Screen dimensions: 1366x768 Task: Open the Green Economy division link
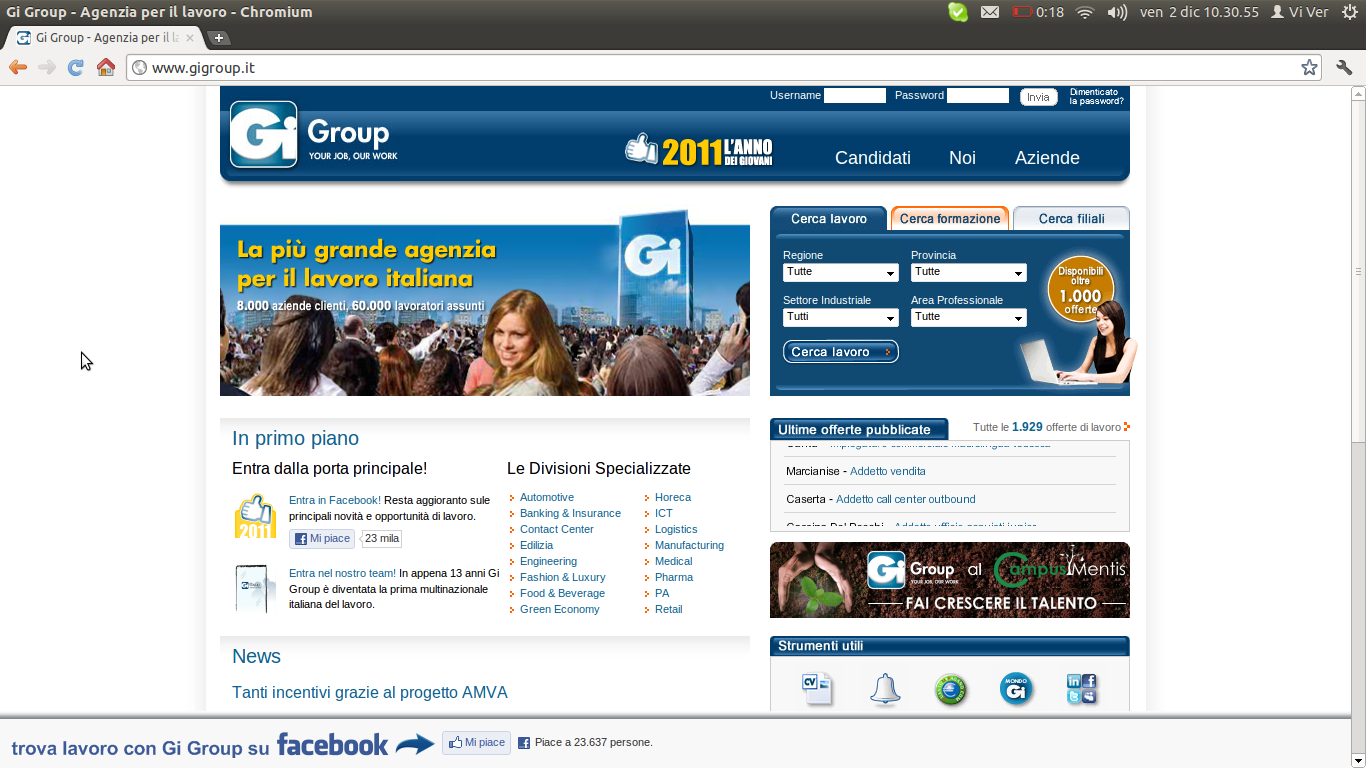pyautogui.click(x=559, y=609)
